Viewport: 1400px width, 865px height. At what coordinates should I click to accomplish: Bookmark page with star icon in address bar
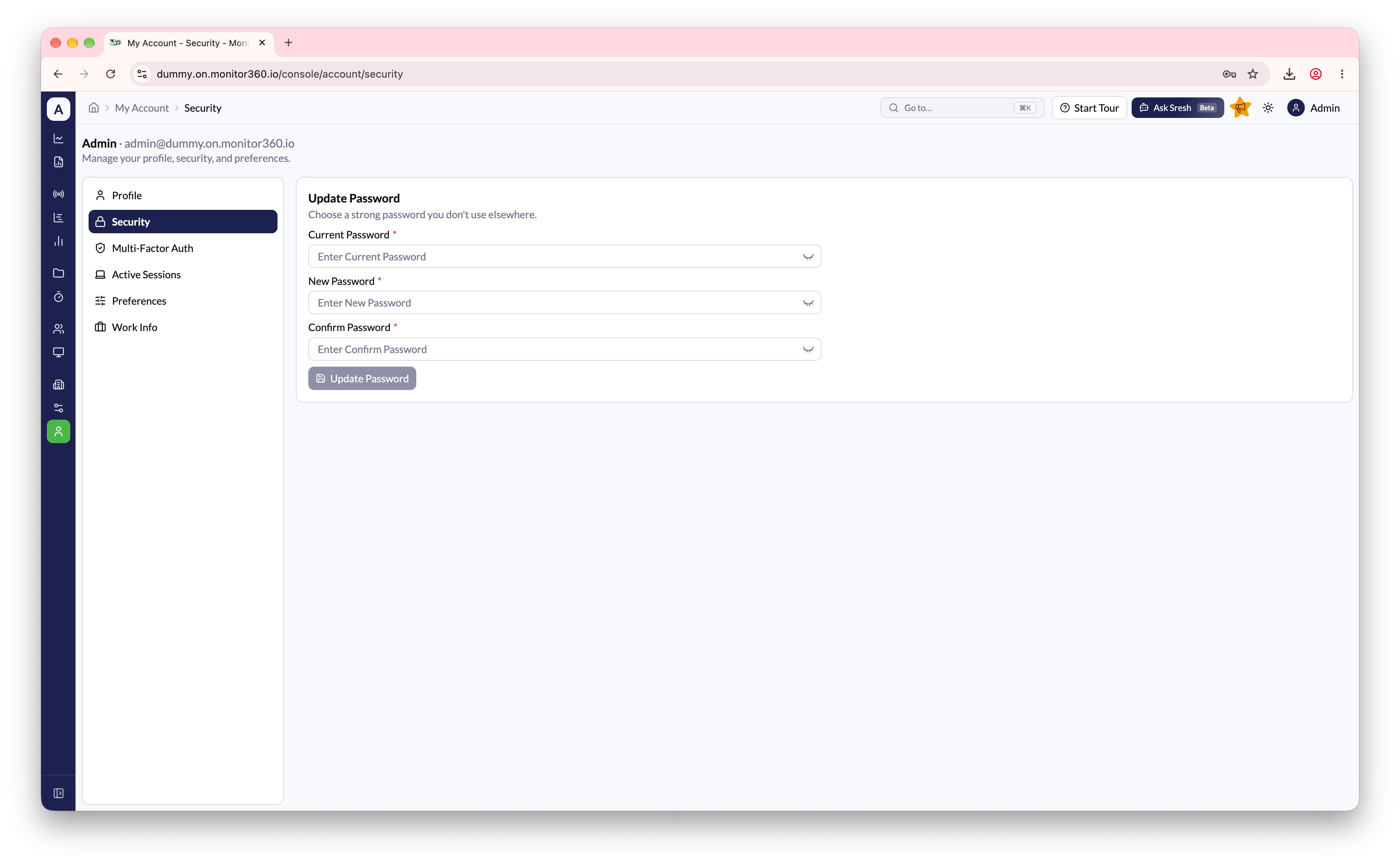point(1253,74)
